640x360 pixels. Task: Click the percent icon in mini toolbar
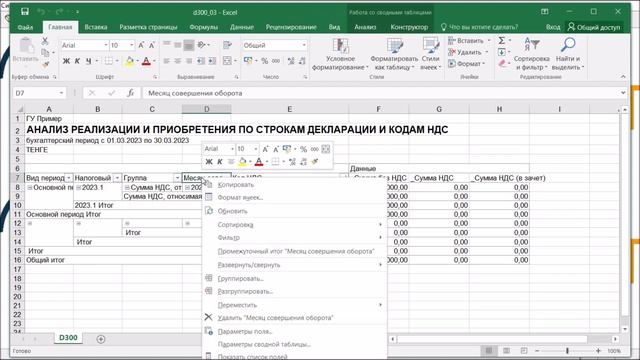[303, 149]
